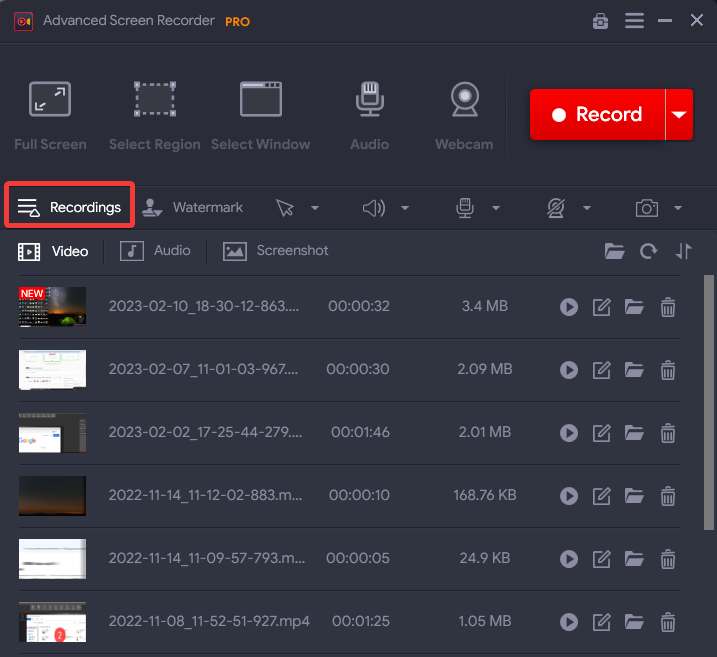Edit the 2022-11-14_11-12-02 recording name
The width and height of the screenshot is (717, 657).
click(601, 496)
